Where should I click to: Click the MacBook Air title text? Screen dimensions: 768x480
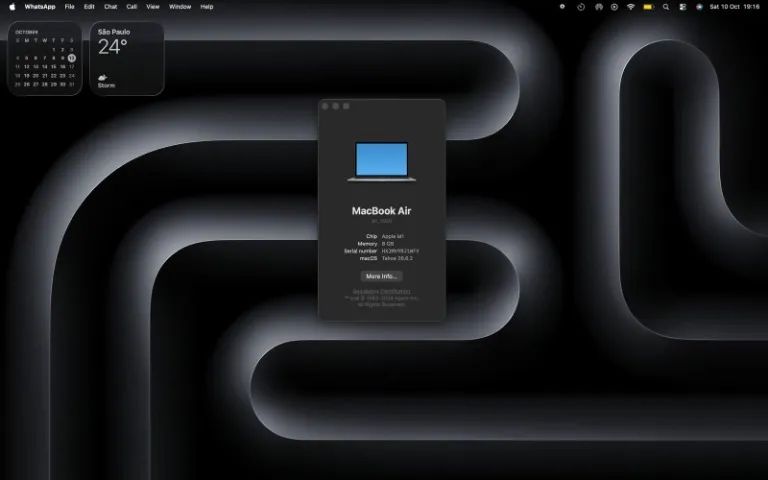tap(382, 211)
